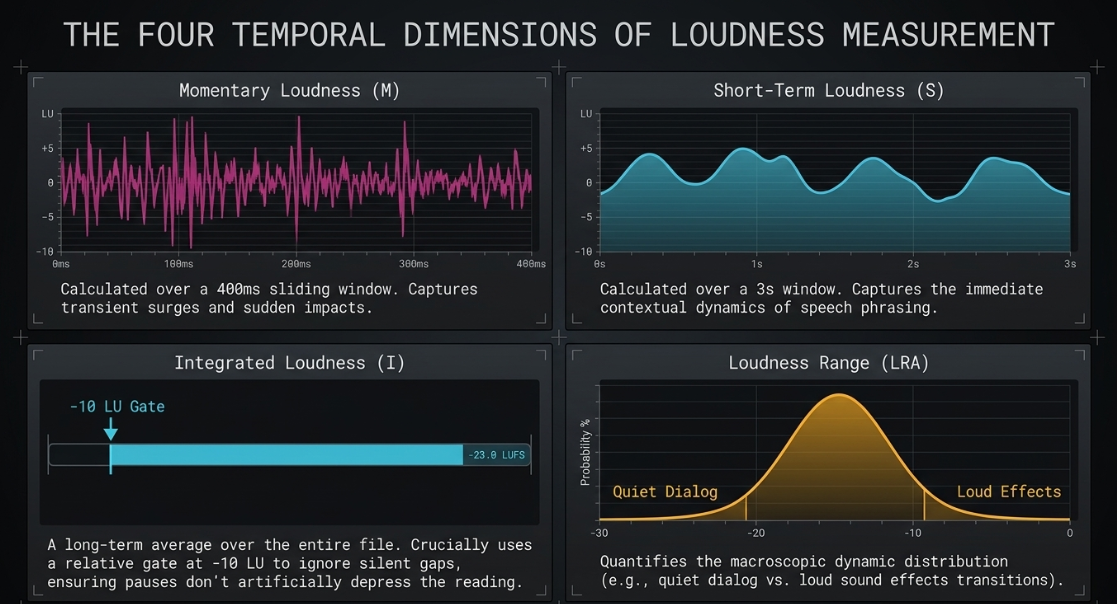Click the magenta Momentary Loudness waveform
The width and height of the screenshot is (1117, 604).
click(x=296, y=182)
